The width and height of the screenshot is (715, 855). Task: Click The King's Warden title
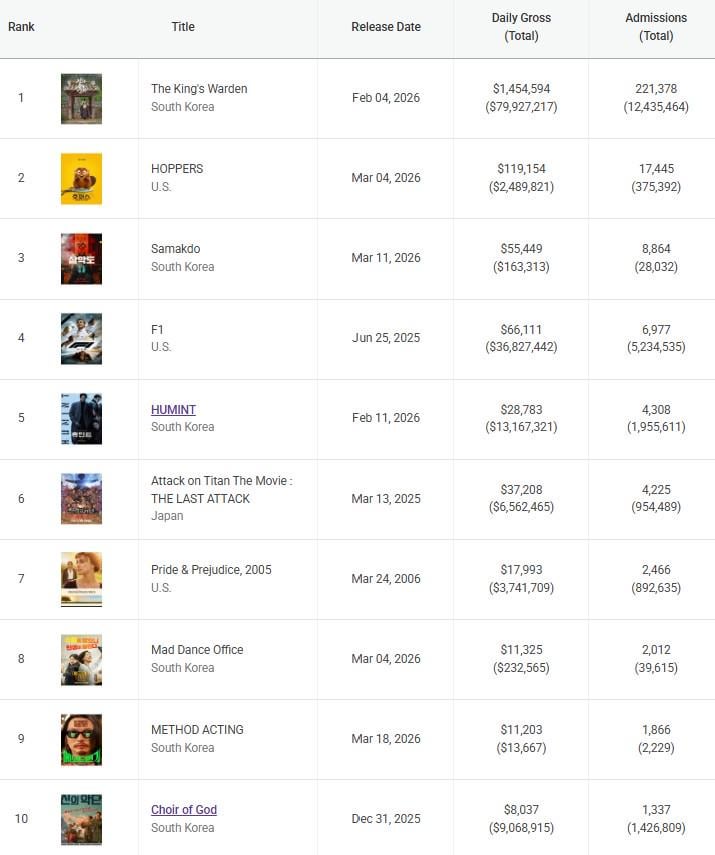(x=199, y=89)
